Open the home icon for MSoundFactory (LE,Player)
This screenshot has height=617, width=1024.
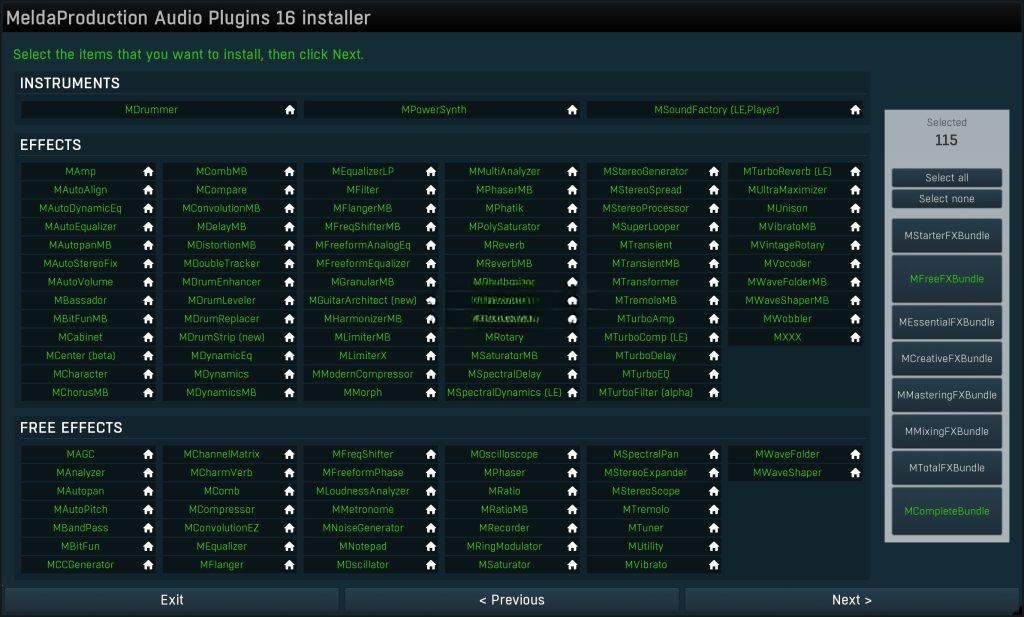point(855,110)
